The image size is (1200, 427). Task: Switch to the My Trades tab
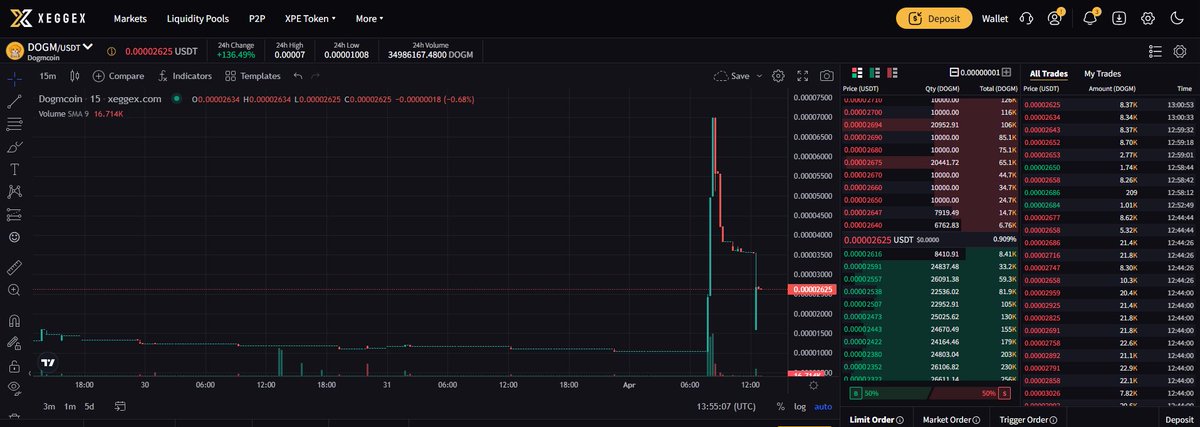[x=1102, y=74]
